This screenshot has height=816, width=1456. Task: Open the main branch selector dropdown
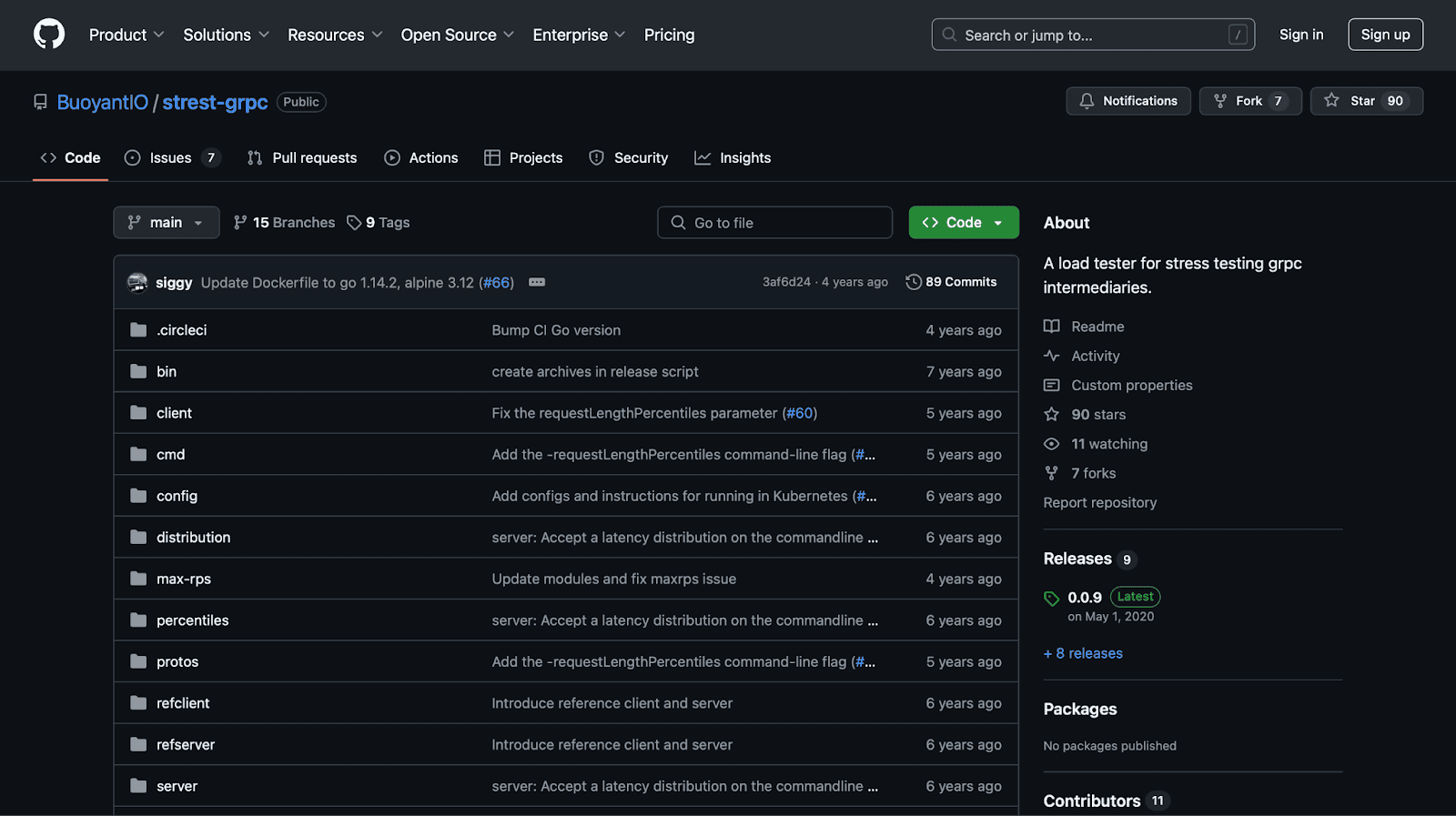167,223
